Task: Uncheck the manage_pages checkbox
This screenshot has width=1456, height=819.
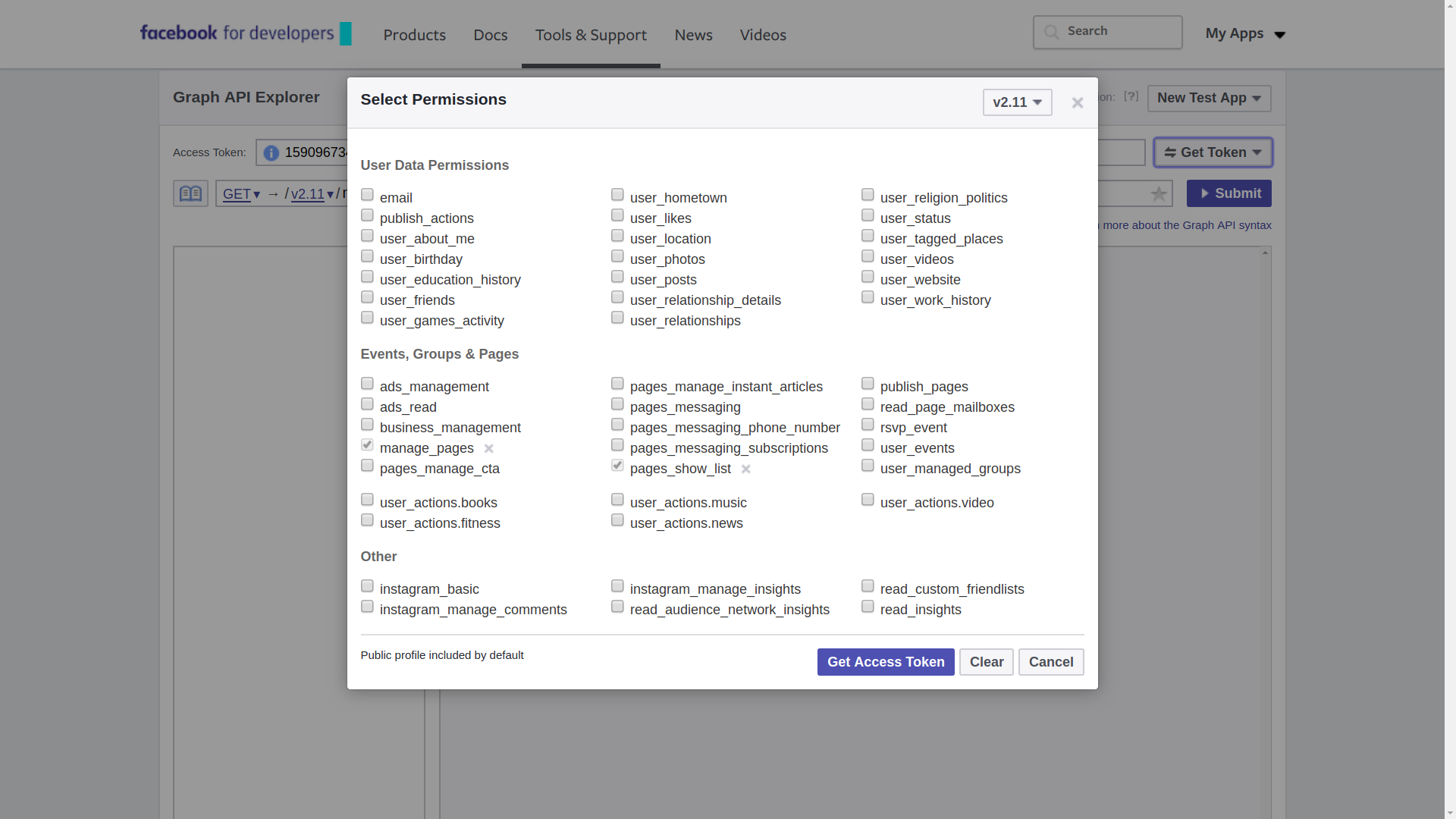Action: click(367, 445)
